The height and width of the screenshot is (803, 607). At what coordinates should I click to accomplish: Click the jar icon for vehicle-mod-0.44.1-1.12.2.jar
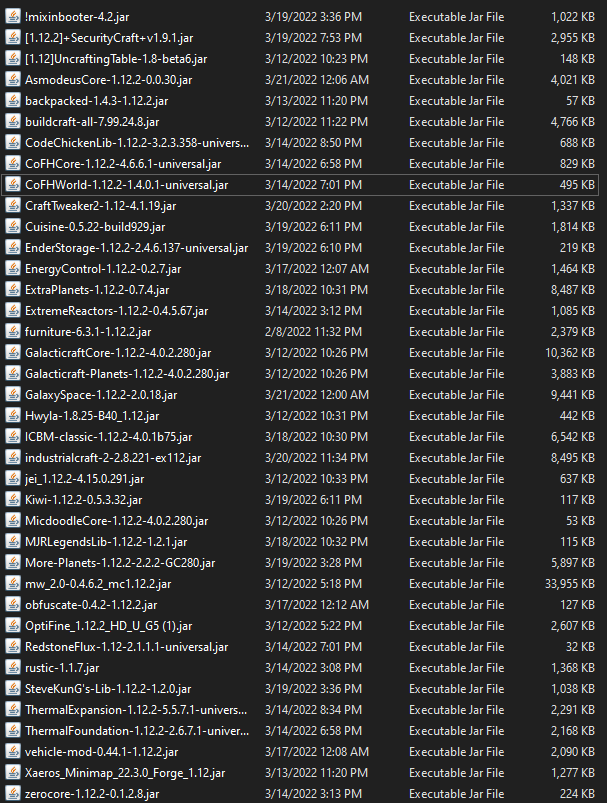tap(13, 751)
